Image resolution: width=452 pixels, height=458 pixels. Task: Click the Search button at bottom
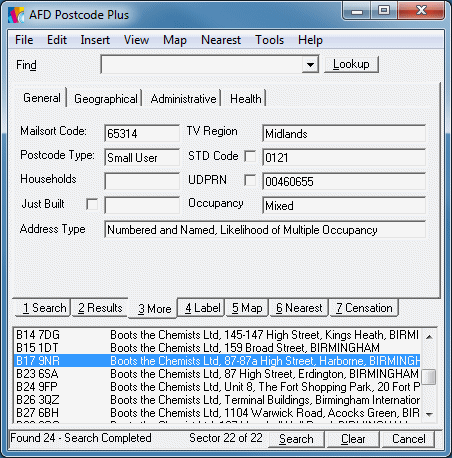coord(296,439)
